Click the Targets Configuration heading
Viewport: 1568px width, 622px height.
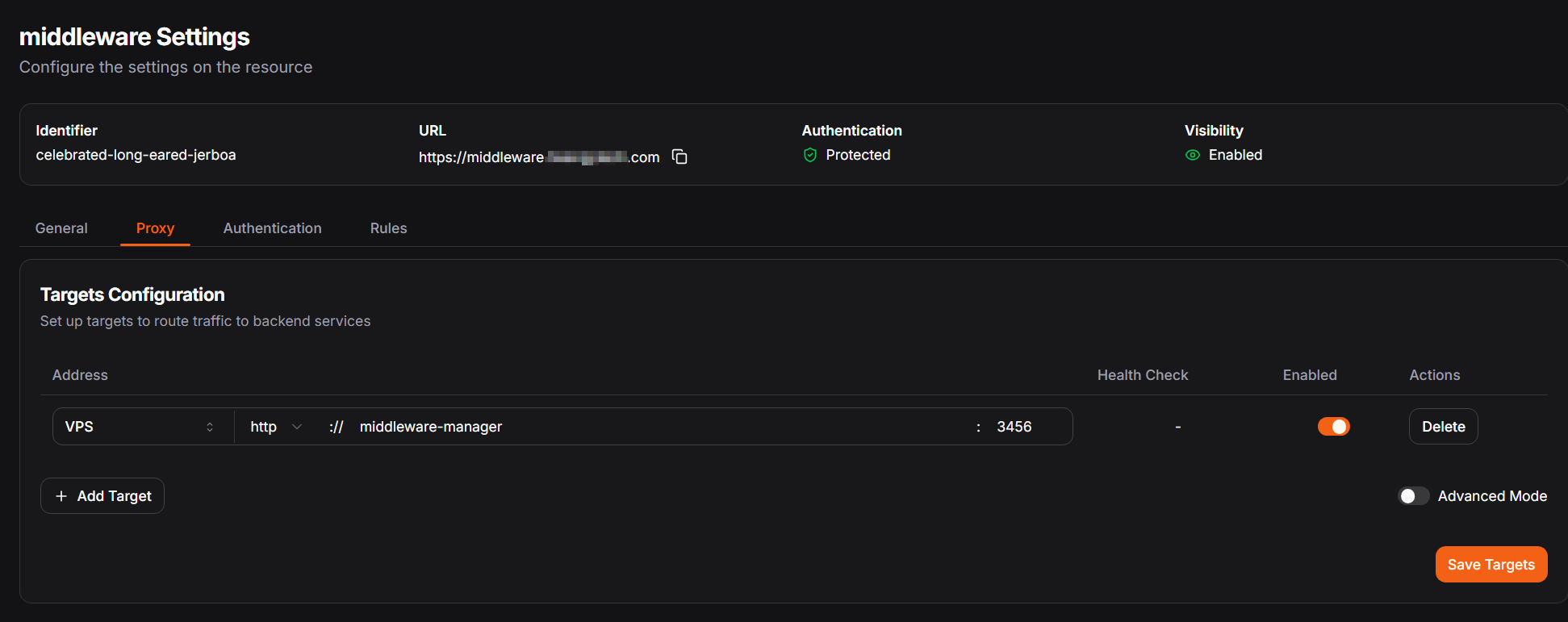coord(132,294)
